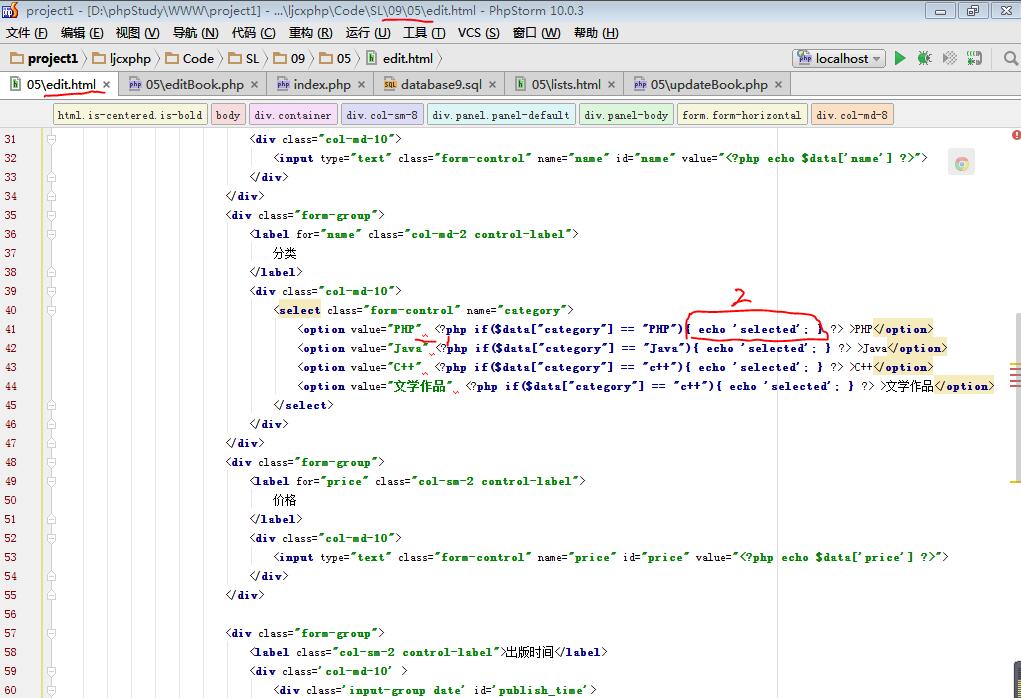Collapse div fold at line 59
1021x698 pixels.
pyautogui.click(x=51, y=671)
